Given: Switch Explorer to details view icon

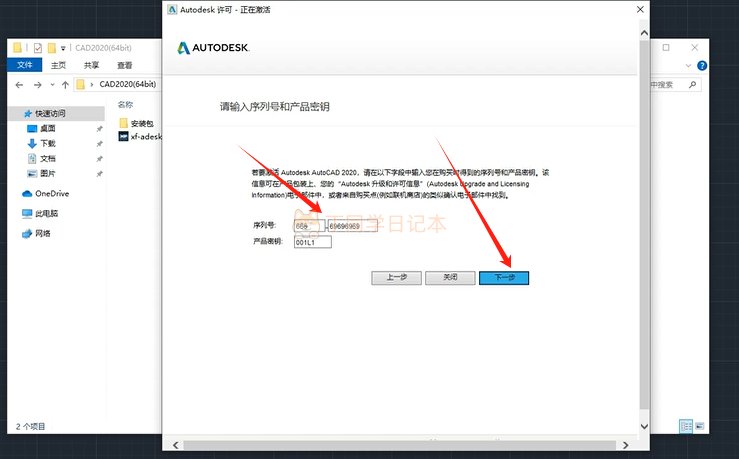Looking at the screenshot, I should pos(686,426).
